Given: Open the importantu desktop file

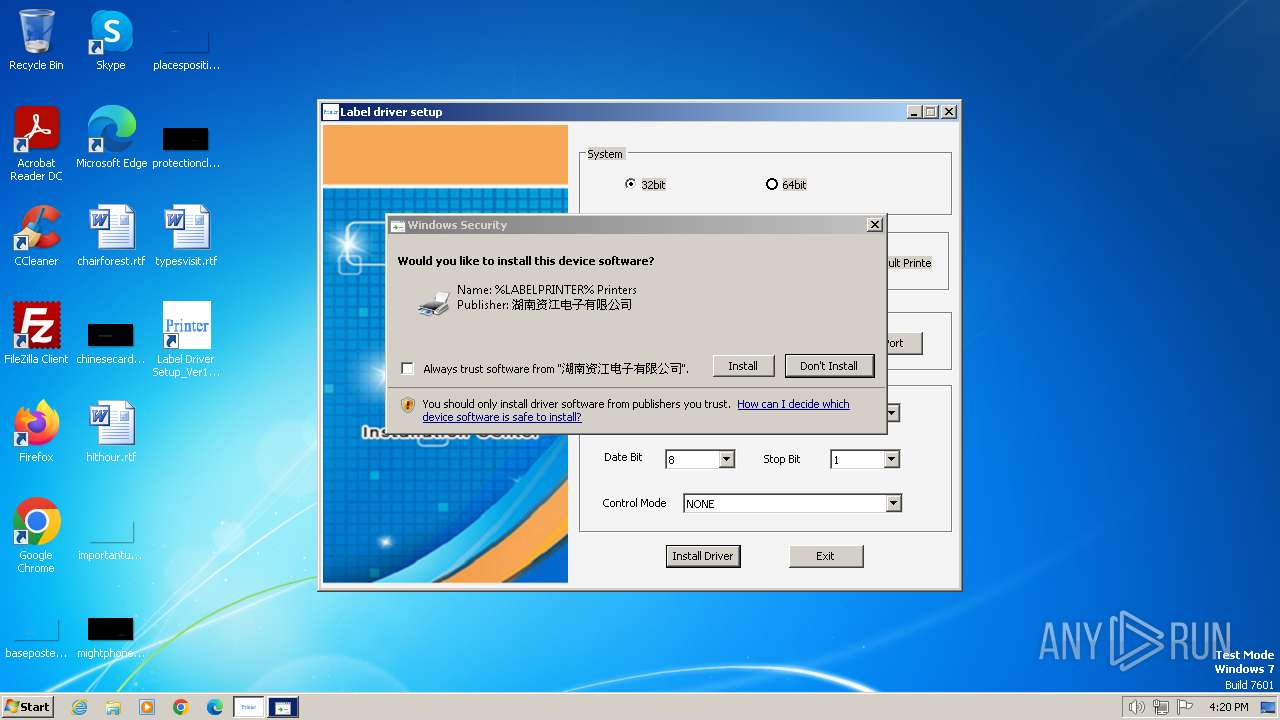Looking at the screenshot, I should 111,538.
